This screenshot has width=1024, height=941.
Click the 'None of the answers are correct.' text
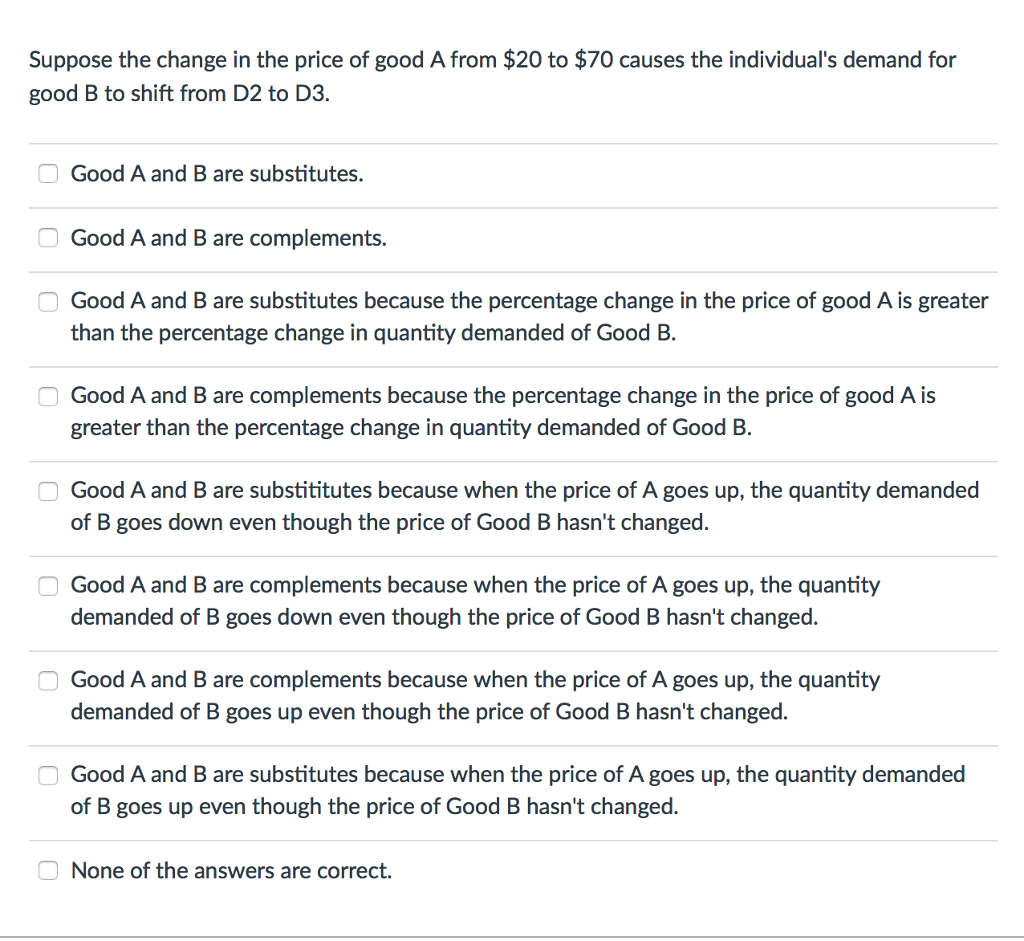(231, 870)
